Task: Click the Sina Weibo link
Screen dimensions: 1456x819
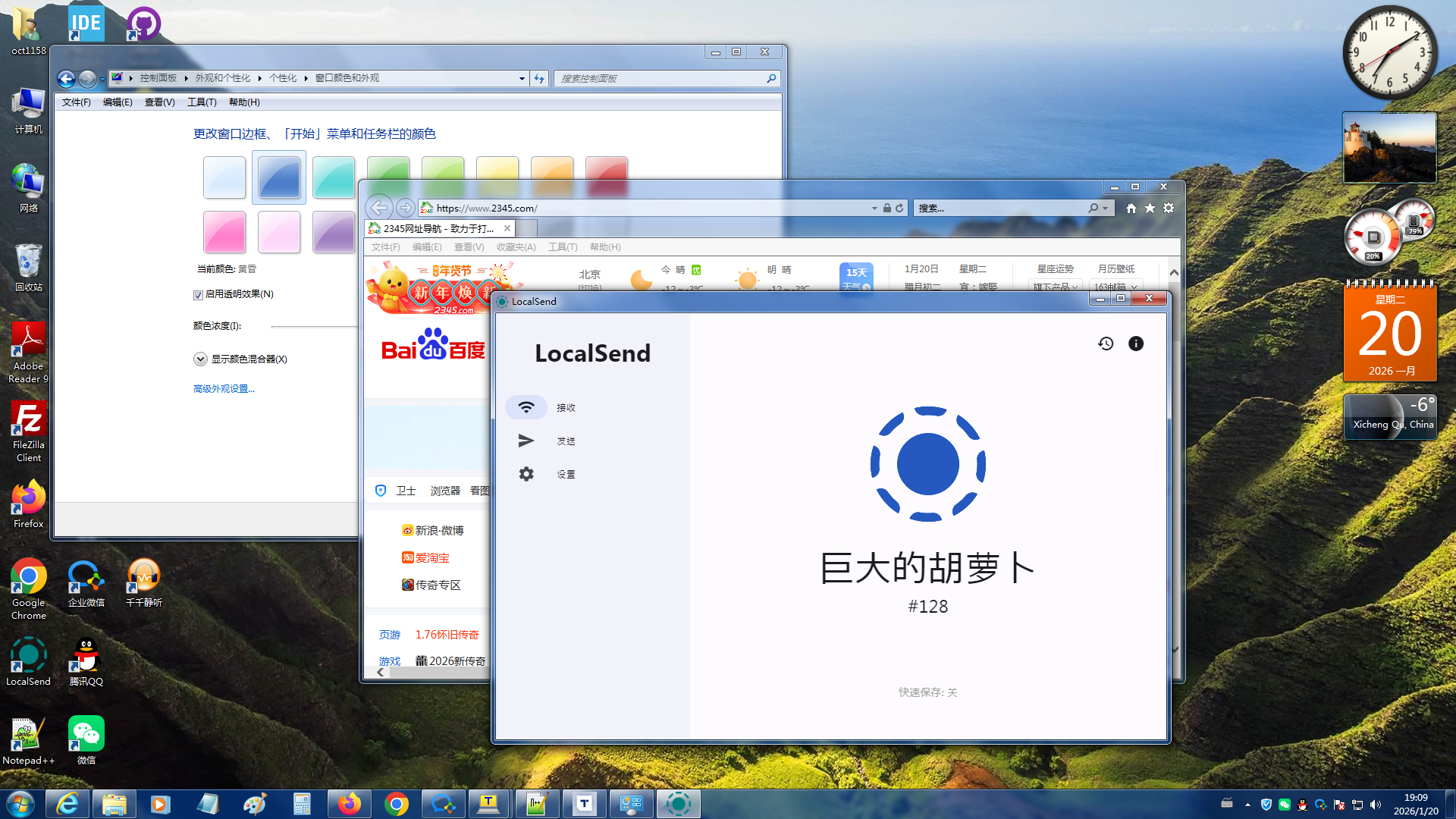Action: pyautogui.click(x=438, y=530)
